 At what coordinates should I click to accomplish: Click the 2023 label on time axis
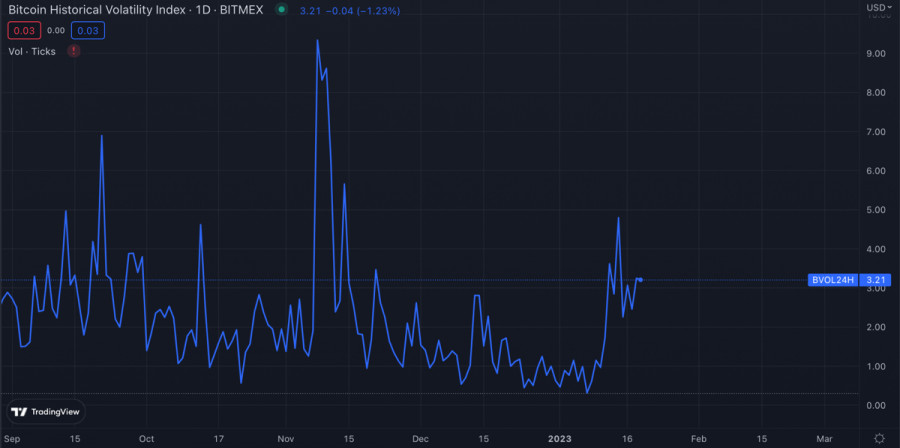coord(558,438)
